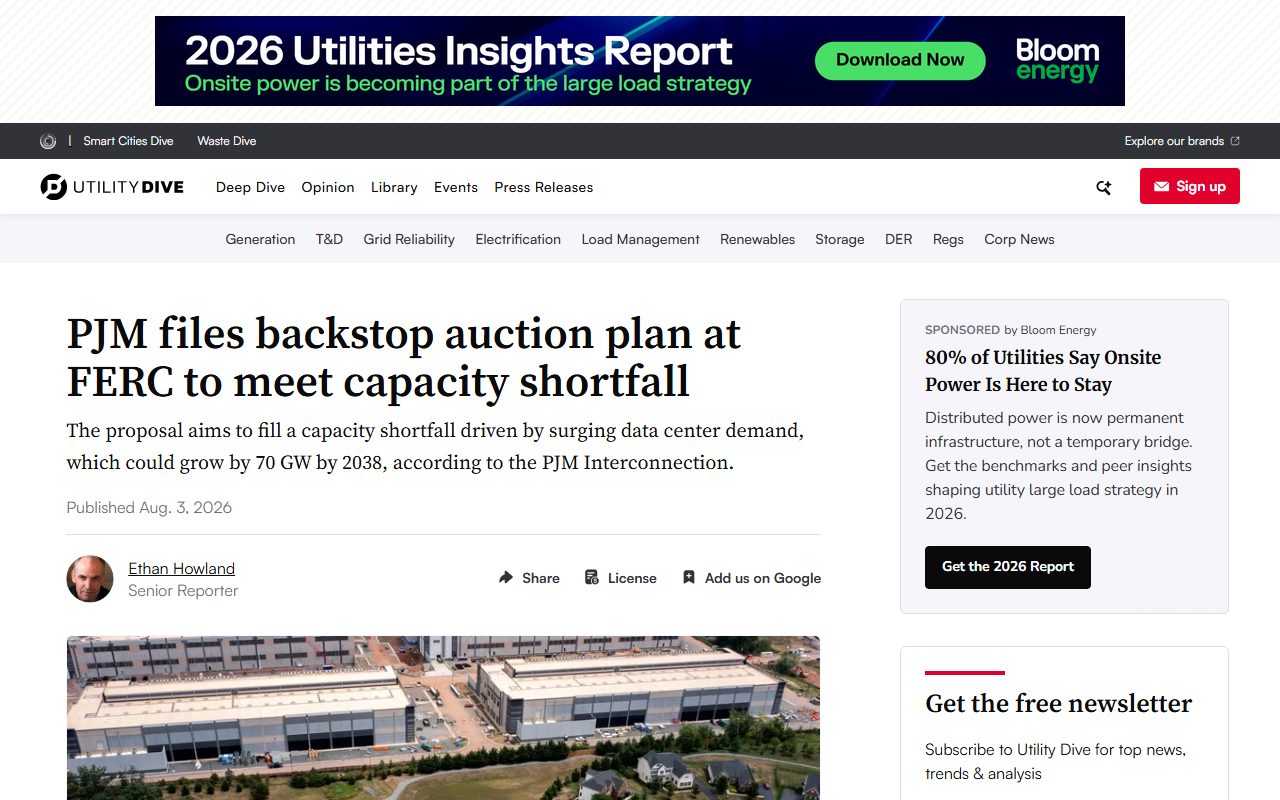Open the Smart Cities Dive link
Image resolution: width=1280 pixels, height=800 pixels.
pos(128,141)
